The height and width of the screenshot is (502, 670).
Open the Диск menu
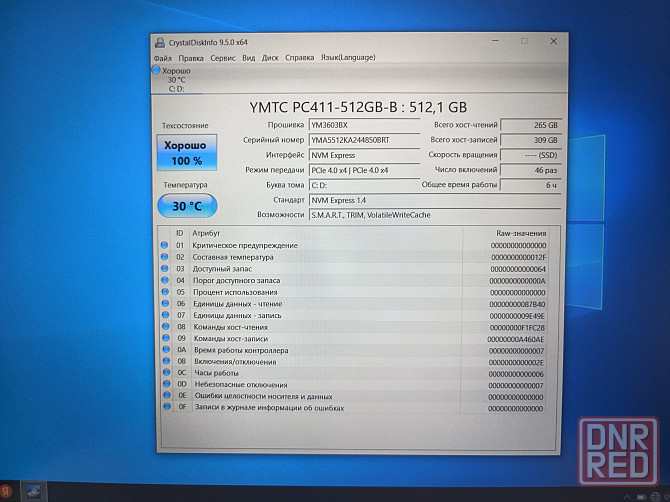tap(270, 58)
